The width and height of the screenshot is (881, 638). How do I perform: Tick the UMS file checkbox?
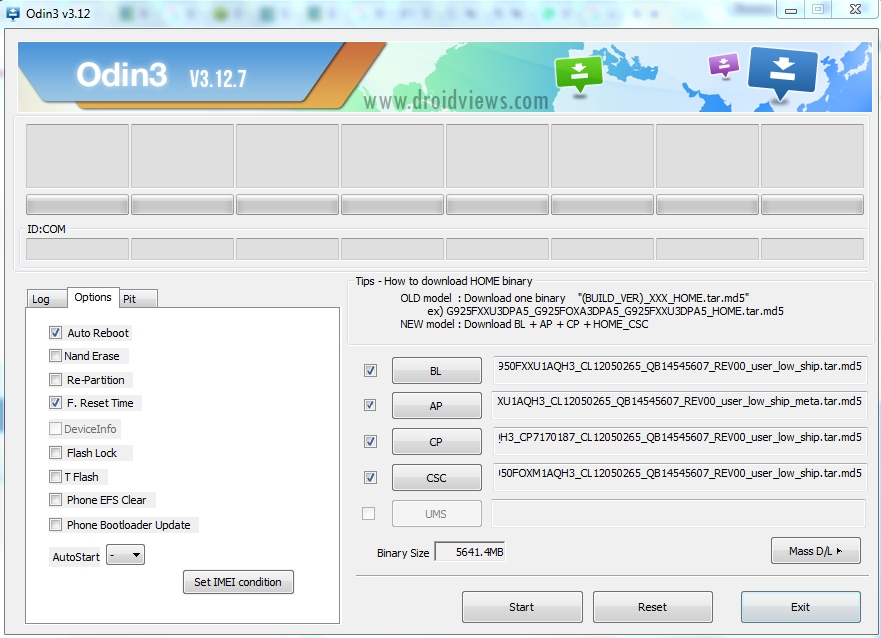coord(369,513)
